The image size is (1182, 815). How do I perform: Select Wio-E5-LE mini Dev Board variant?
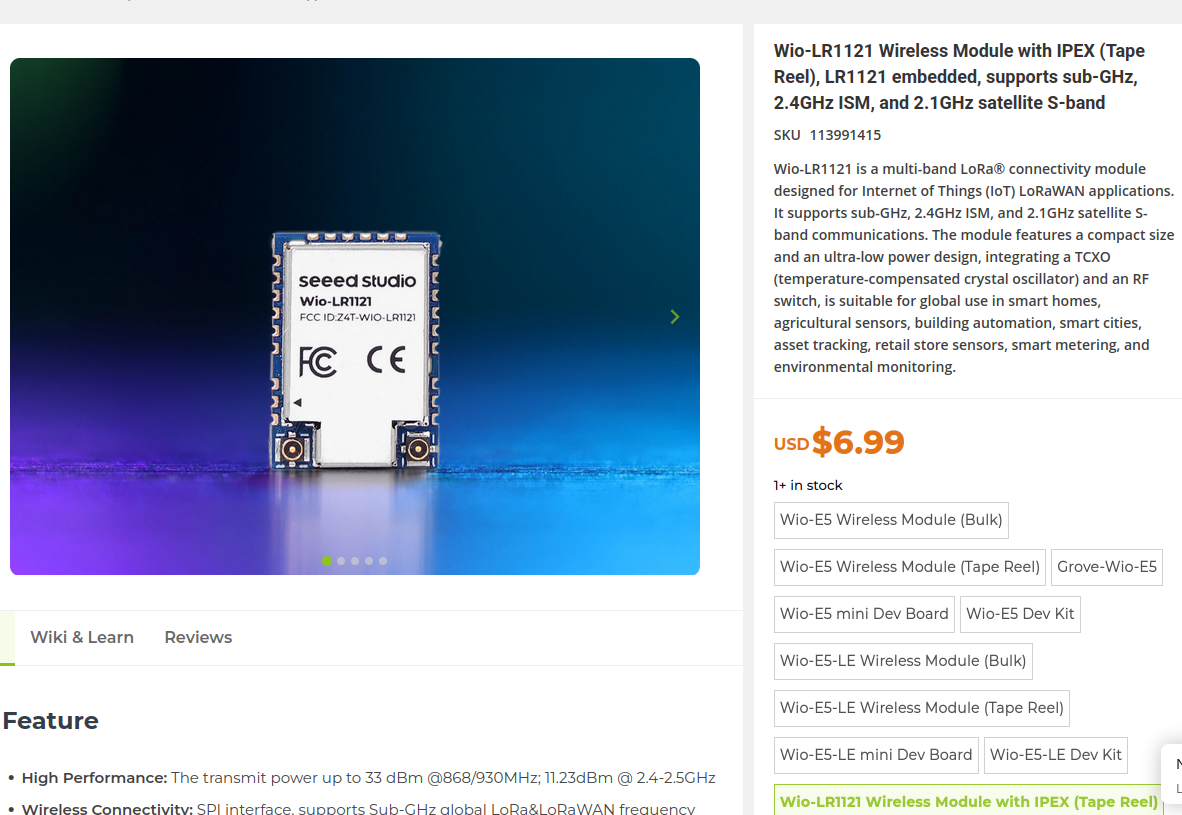pos(876,755)
